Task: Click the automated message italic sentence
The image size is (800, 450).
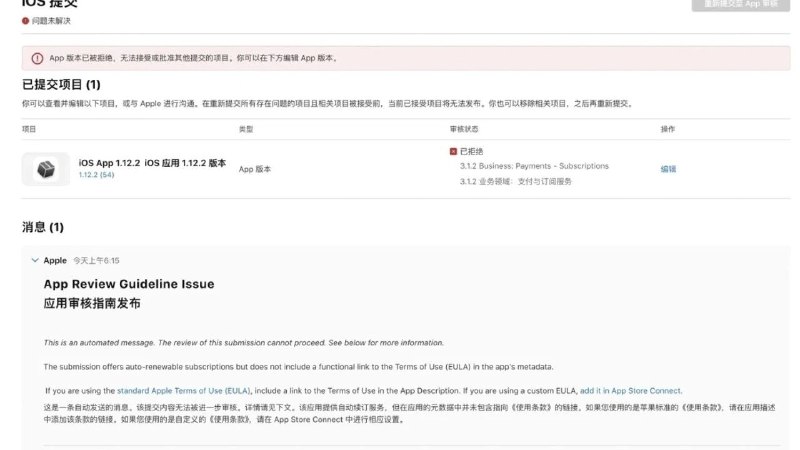Action: click(243, 343)
